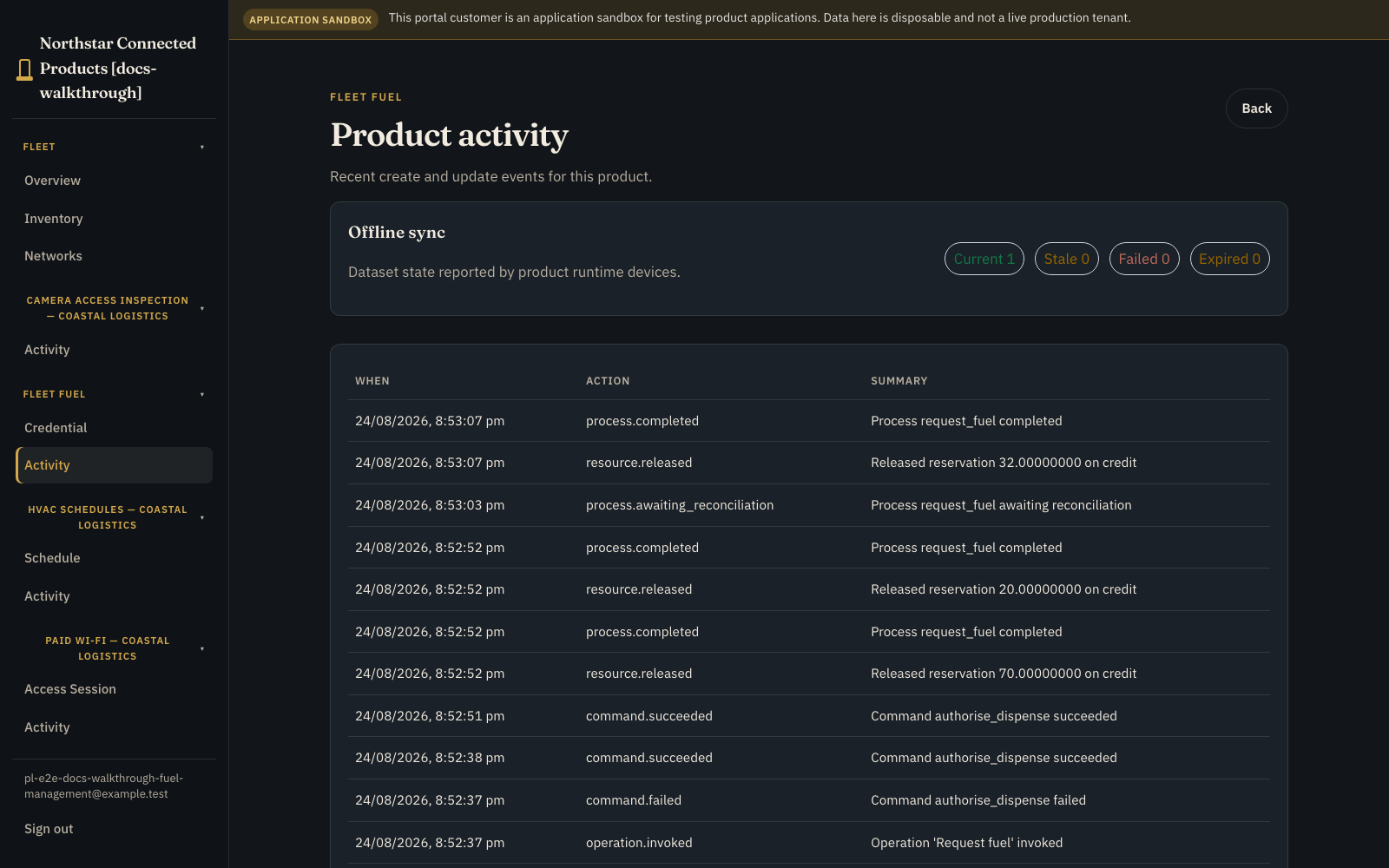The image size is (1389, 868).
Task: Click 'Released reservation 70.00000000 on credit'
Action: click(x=1004, y=674)
